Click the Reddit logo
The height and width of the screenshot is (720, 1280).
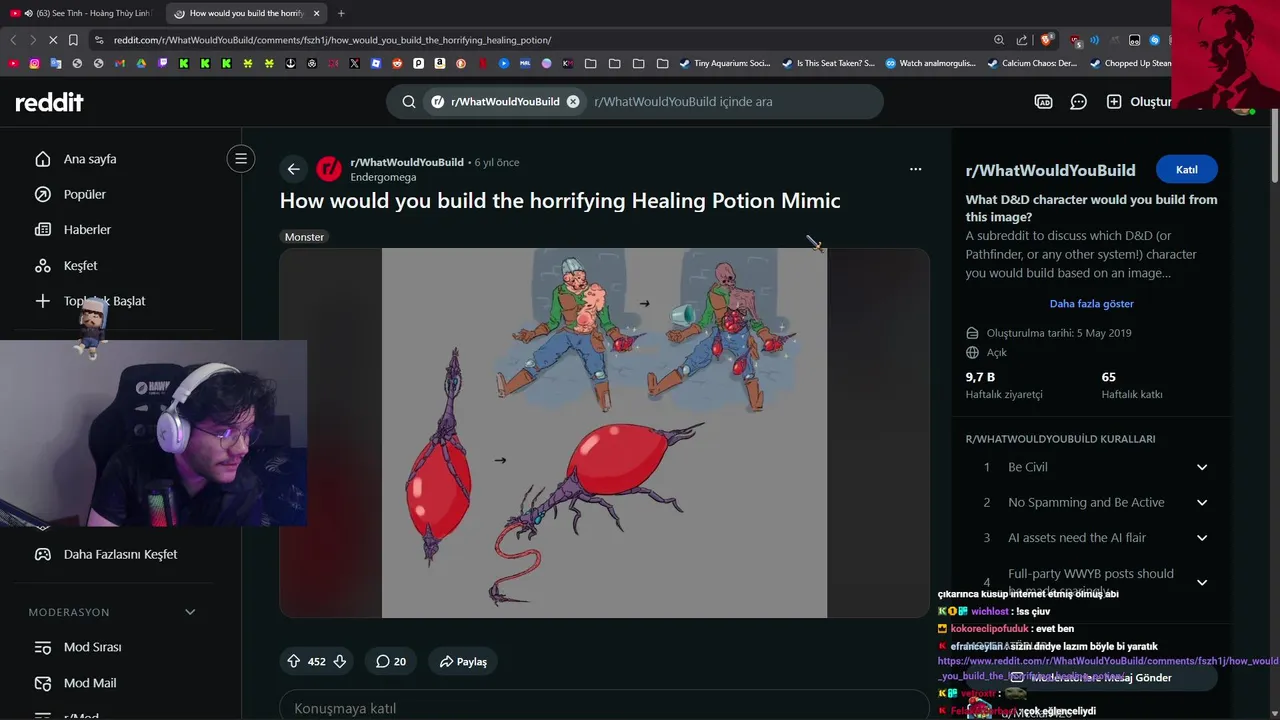click(49, 102)
